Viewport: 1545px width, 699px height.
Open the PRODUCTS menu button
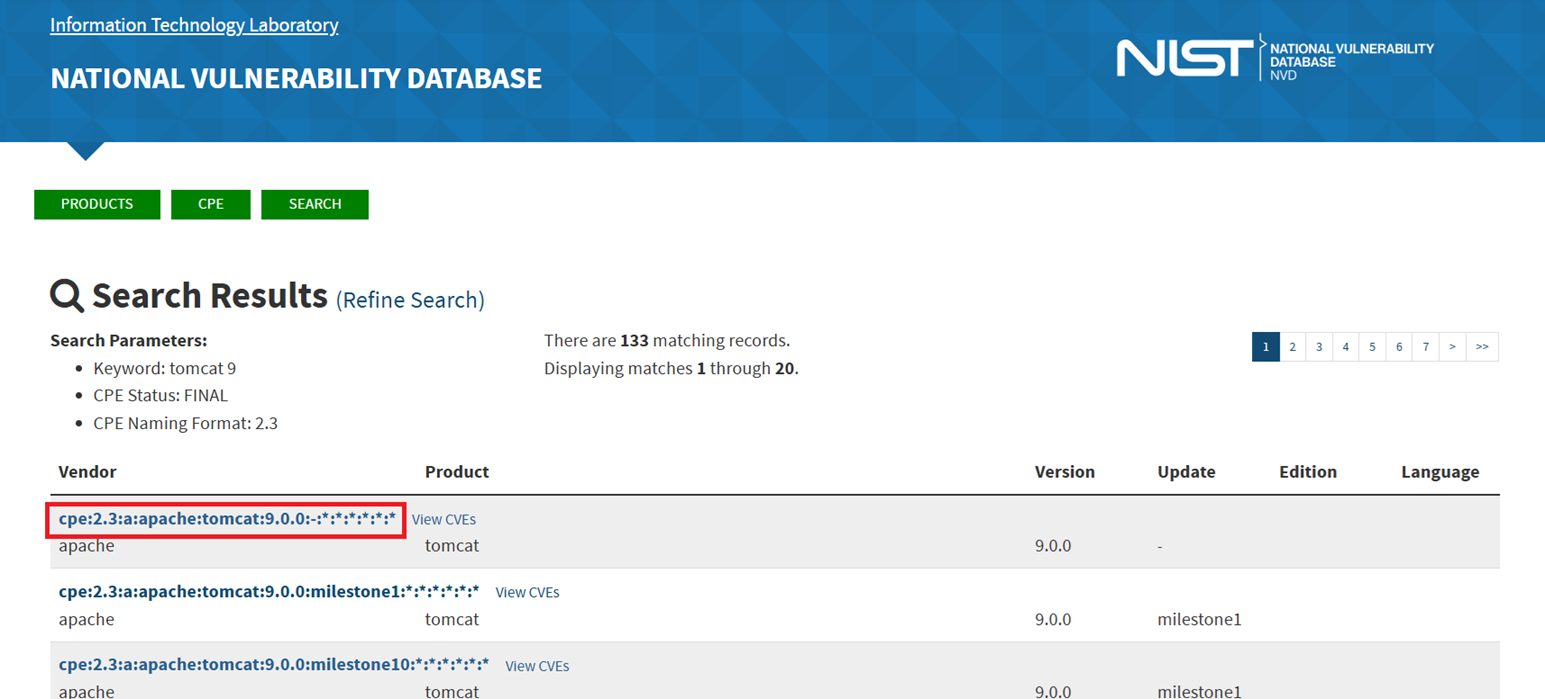tap(97, 204)
